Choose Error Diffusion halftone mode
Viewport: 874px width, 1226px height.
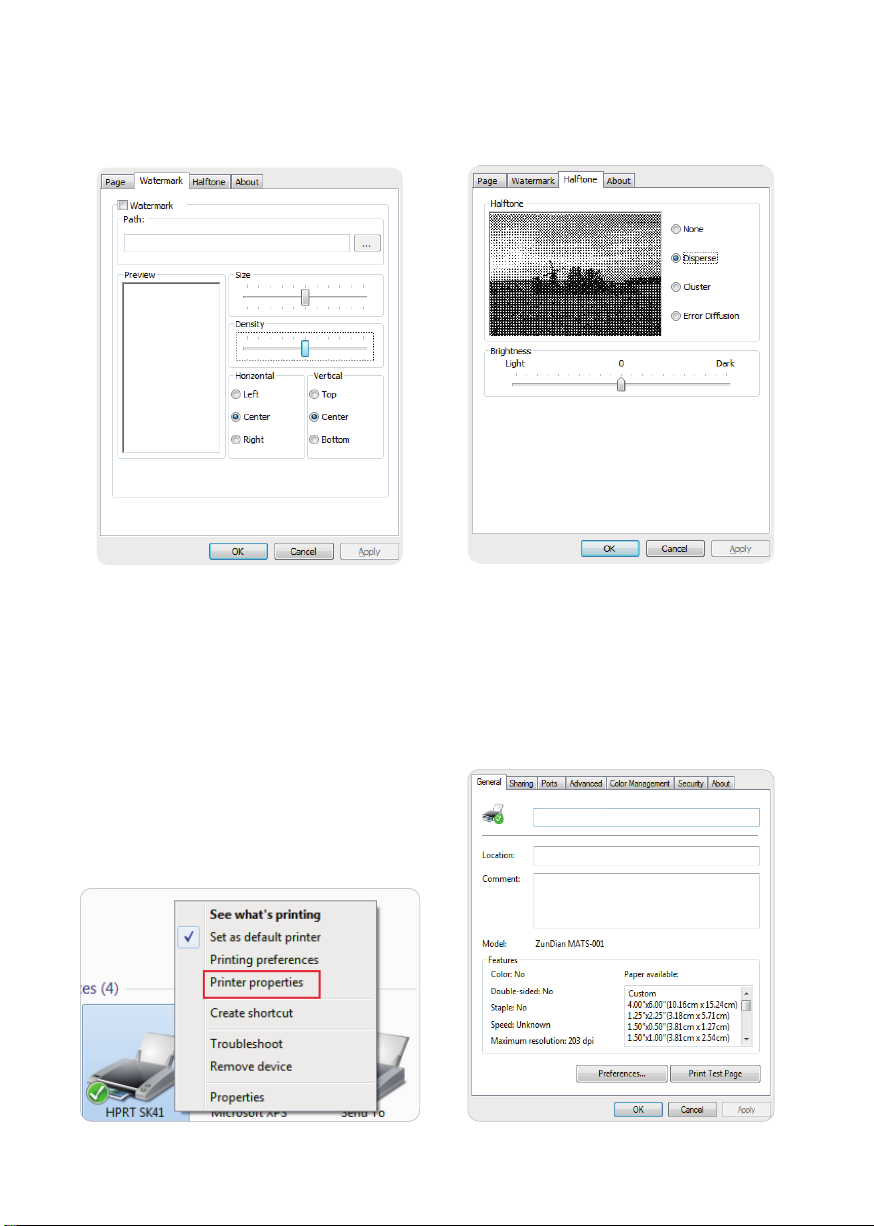tap(677, 316)
